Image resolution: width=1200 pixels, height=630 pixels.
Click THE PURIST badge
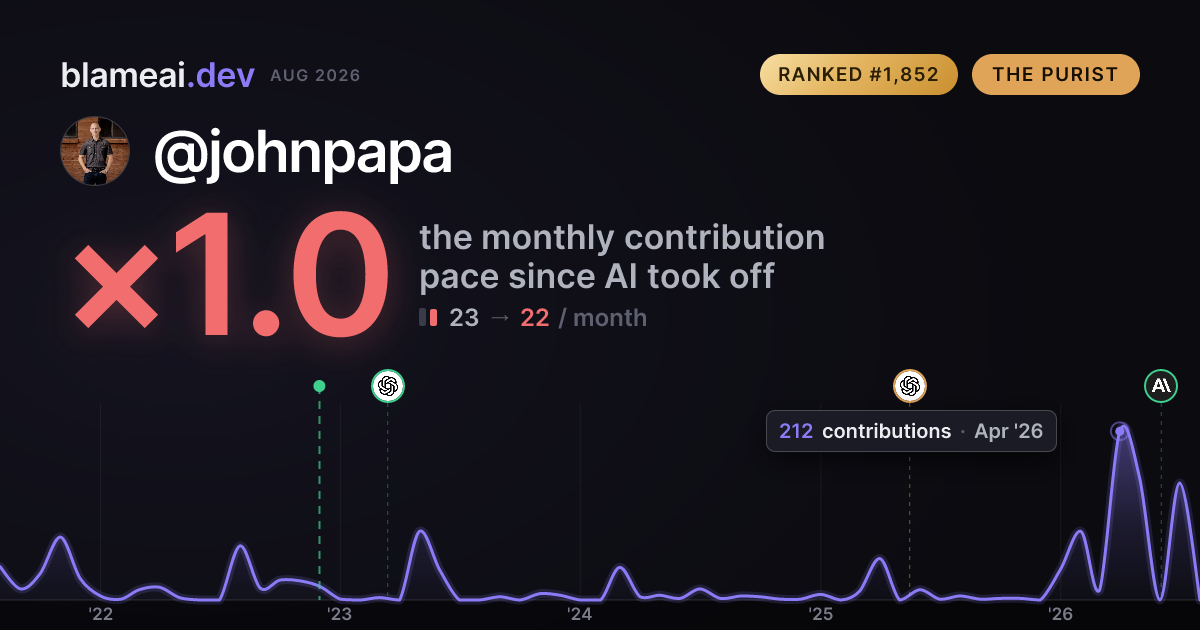click(x=1055, y=75)
